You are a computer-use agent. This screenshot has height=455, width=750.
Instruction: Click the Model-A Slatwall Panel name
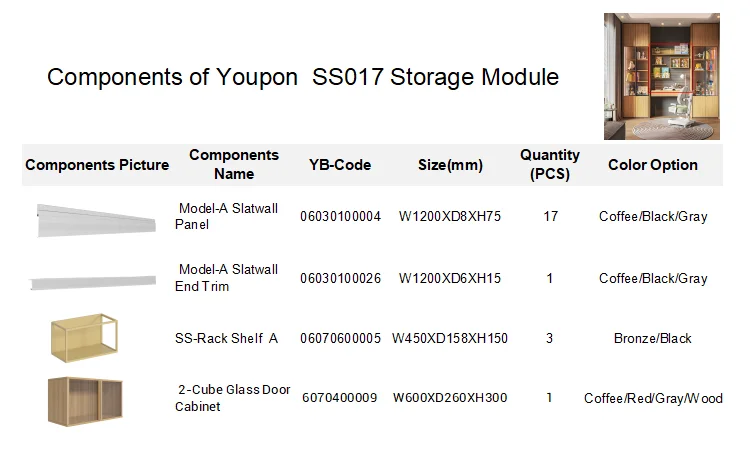coord(227,216)
